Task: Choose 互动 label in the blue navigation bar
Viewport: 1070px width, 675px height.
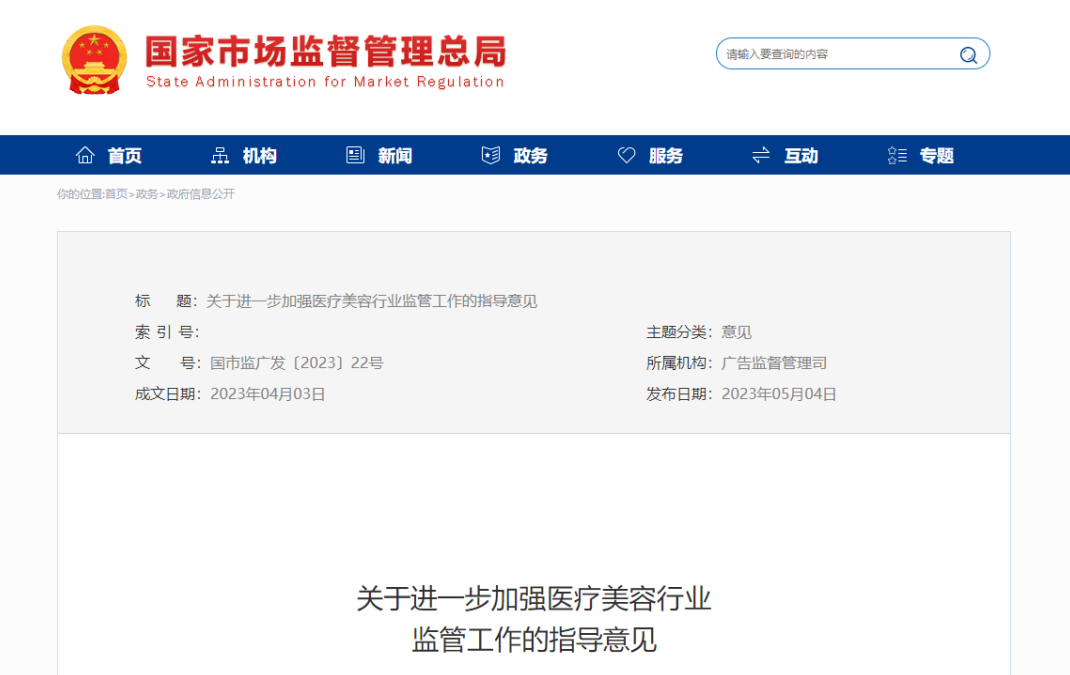Action: coord(801,156)
